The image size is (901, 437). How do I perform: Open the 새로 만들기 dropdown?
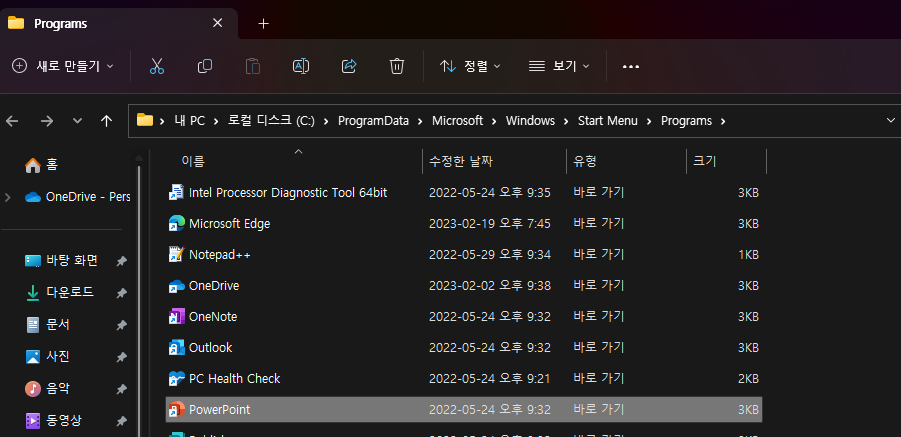(63, 66)
